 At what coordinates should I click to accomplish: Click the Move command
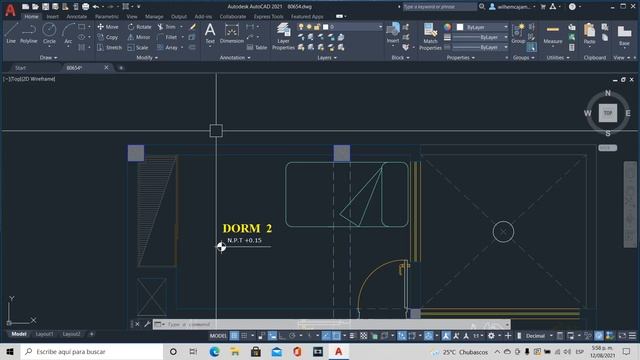pos(108,27)
